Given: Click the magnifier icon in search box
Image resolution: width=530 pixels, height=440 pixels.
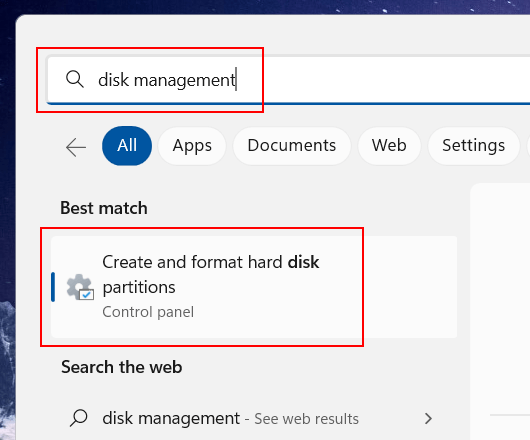Looking at the screenshot, I should click(75, 79).
